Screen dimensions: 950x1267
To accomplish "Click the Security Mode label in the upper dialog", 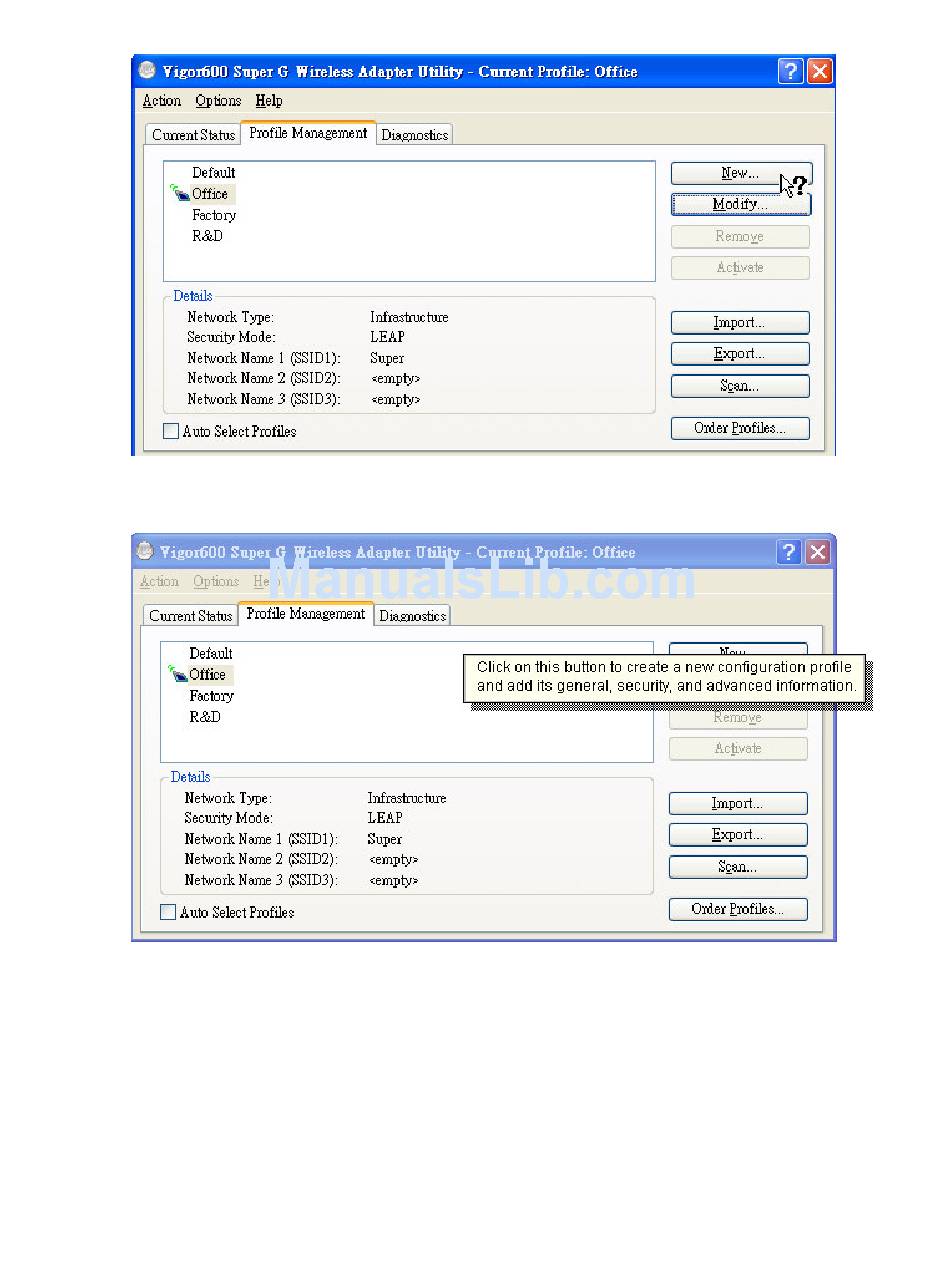I will click(x=231, y=337).
